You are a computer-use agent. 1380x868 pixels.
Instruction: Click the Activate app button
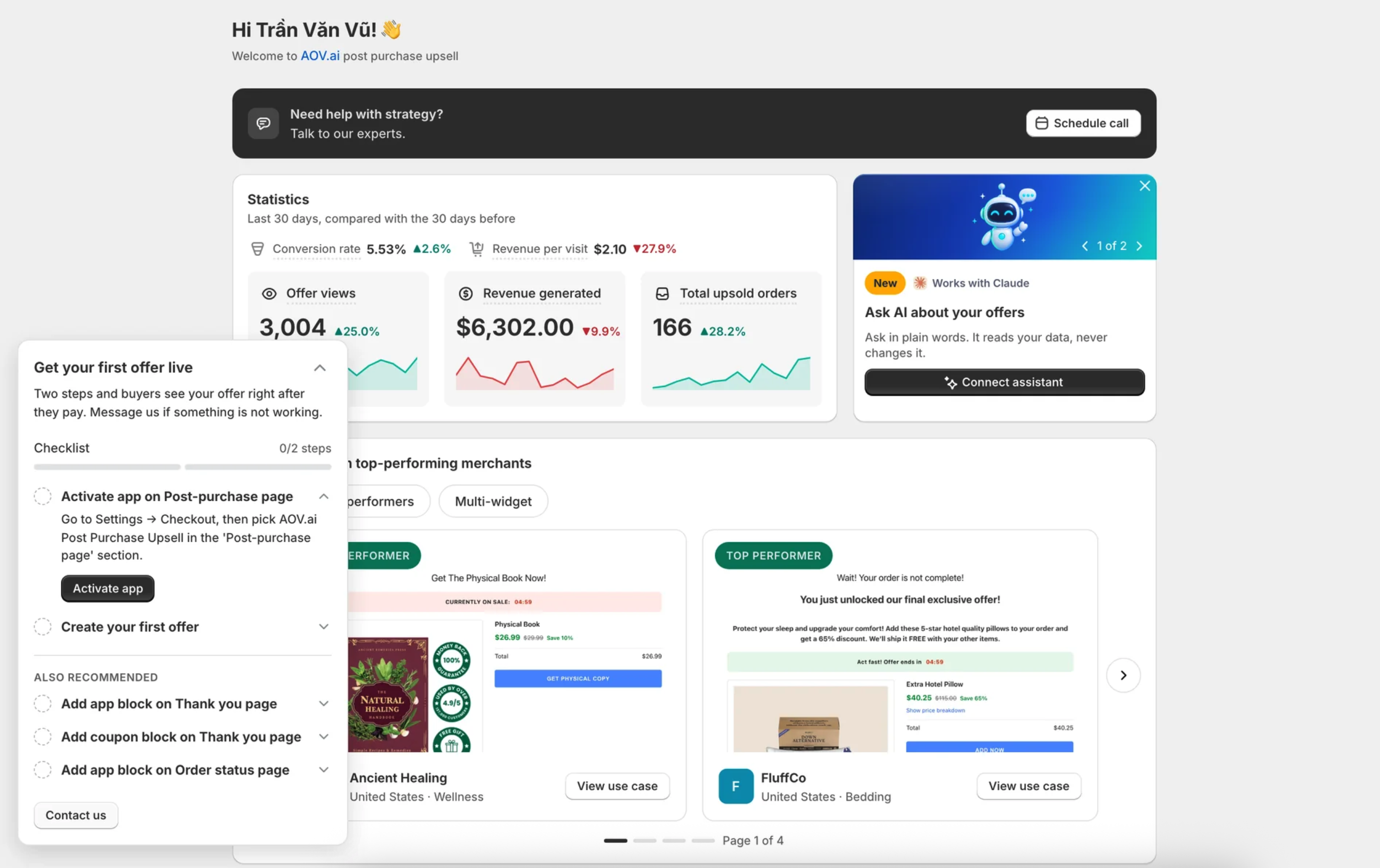click(108, 589)
